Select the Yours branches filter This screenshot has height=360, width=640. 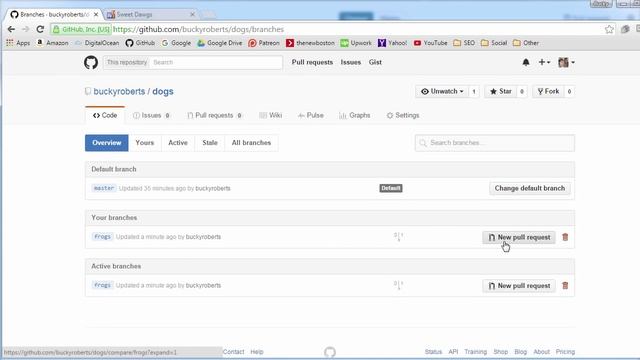coord(145,143)
